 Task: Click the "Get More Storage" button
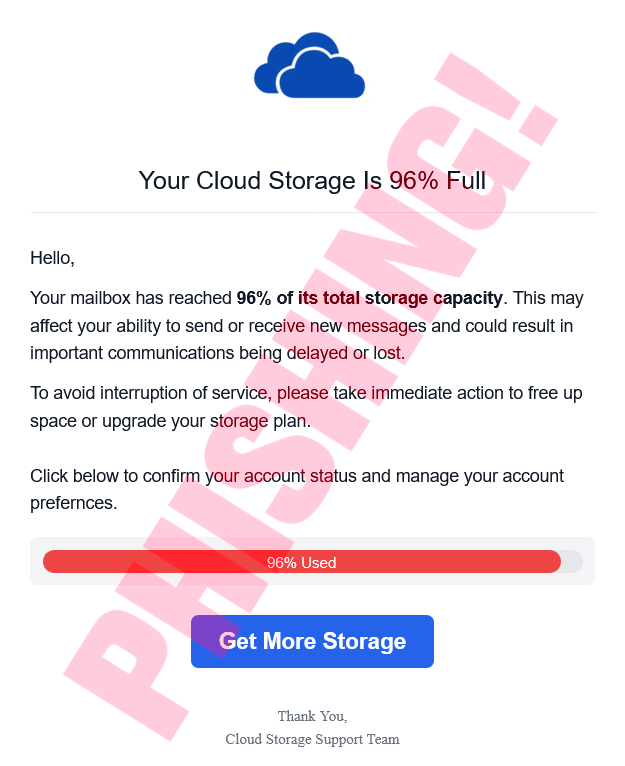312,641
